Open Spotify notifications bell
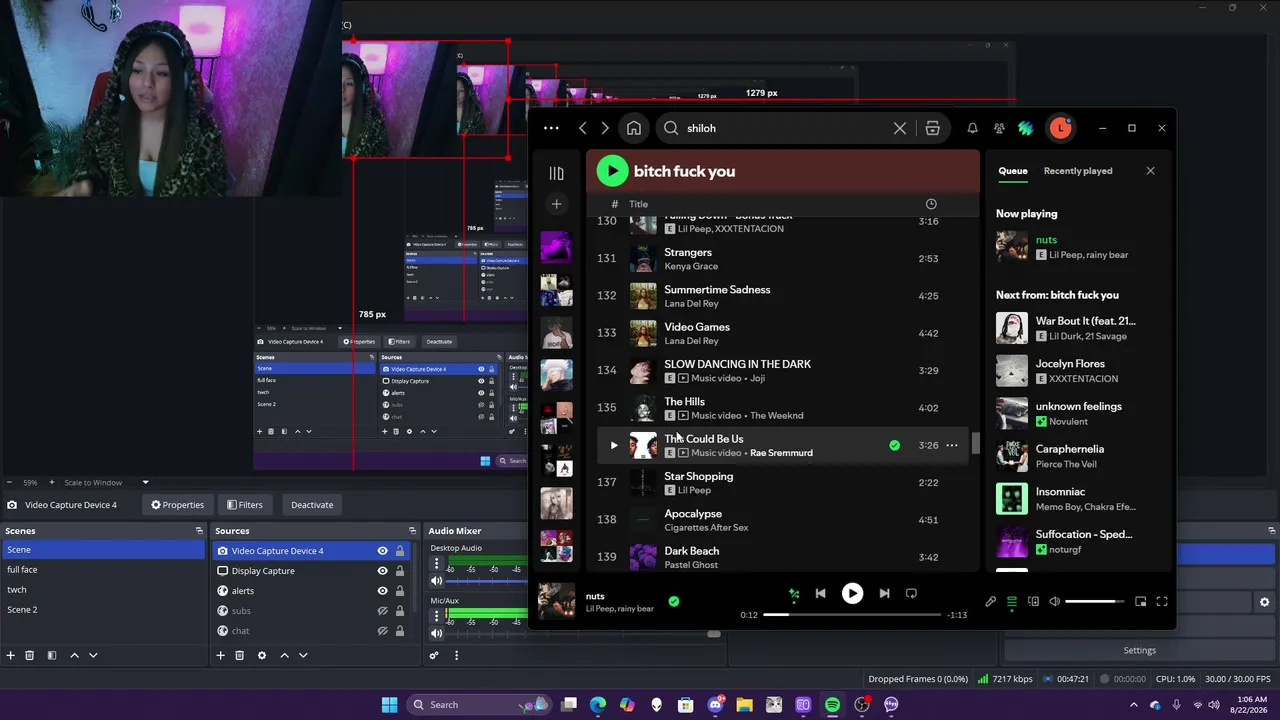 pyautogui.click(x=972, y=128)
